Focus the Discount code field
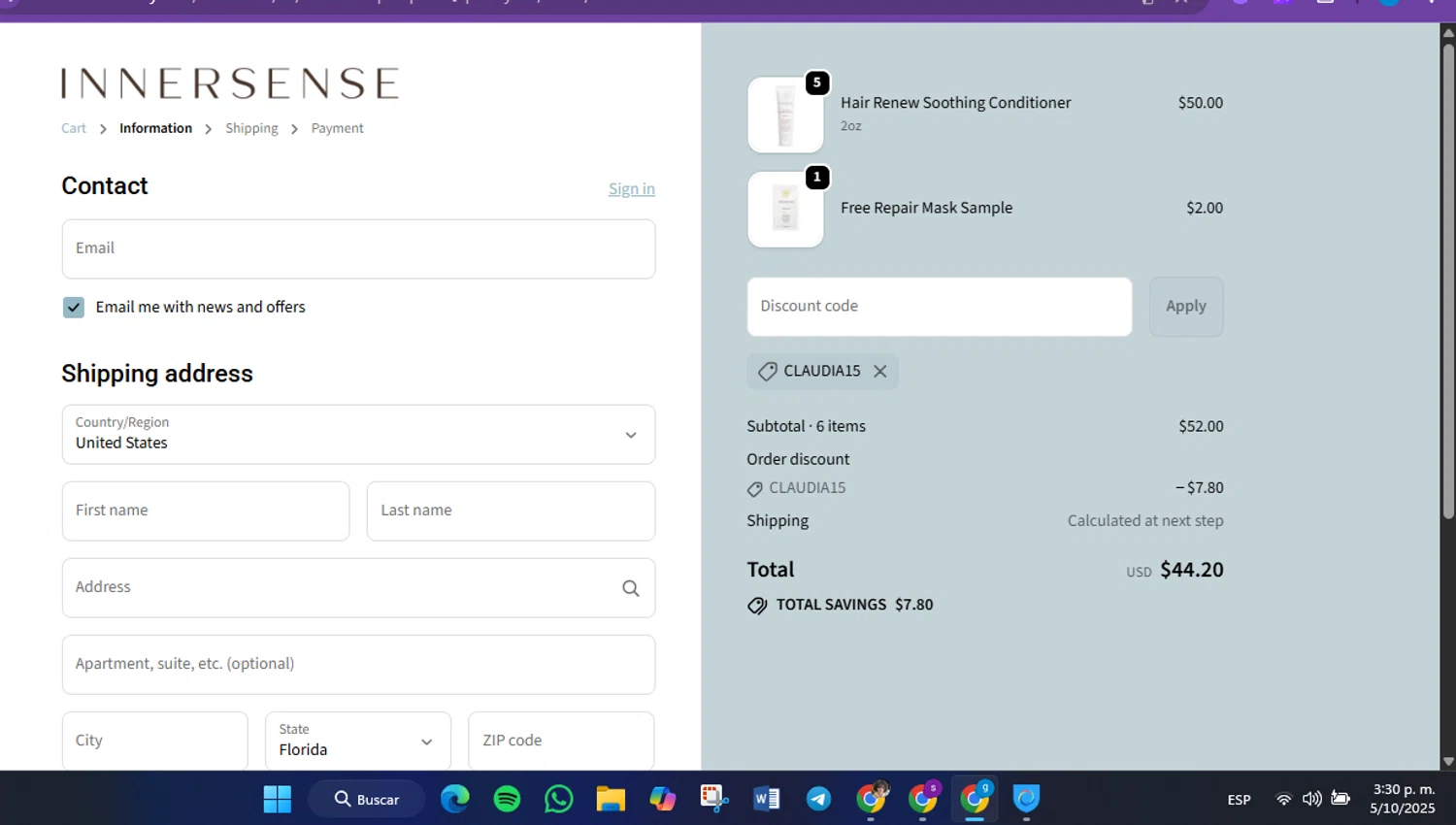The image size is (1456, 825). [x=940, y=307]
